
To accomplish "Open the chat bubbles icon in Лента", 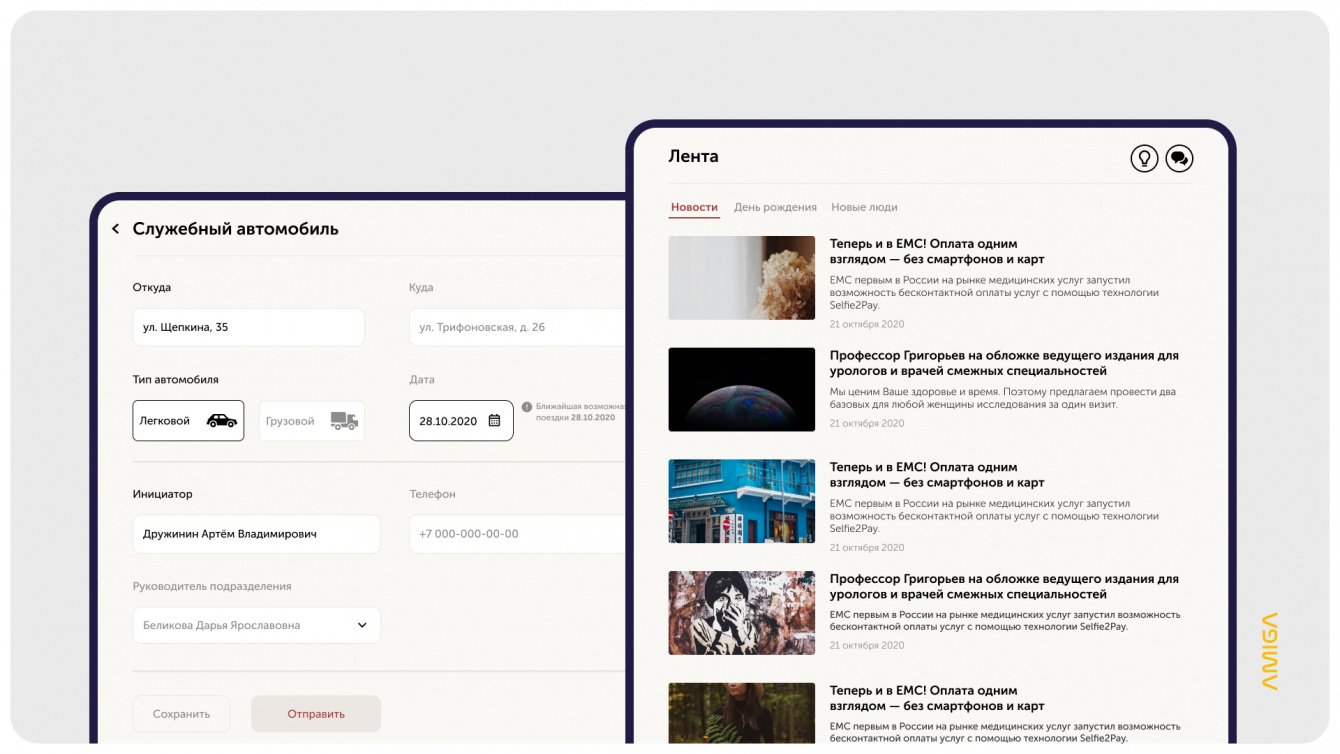I will pos(1180,158).
